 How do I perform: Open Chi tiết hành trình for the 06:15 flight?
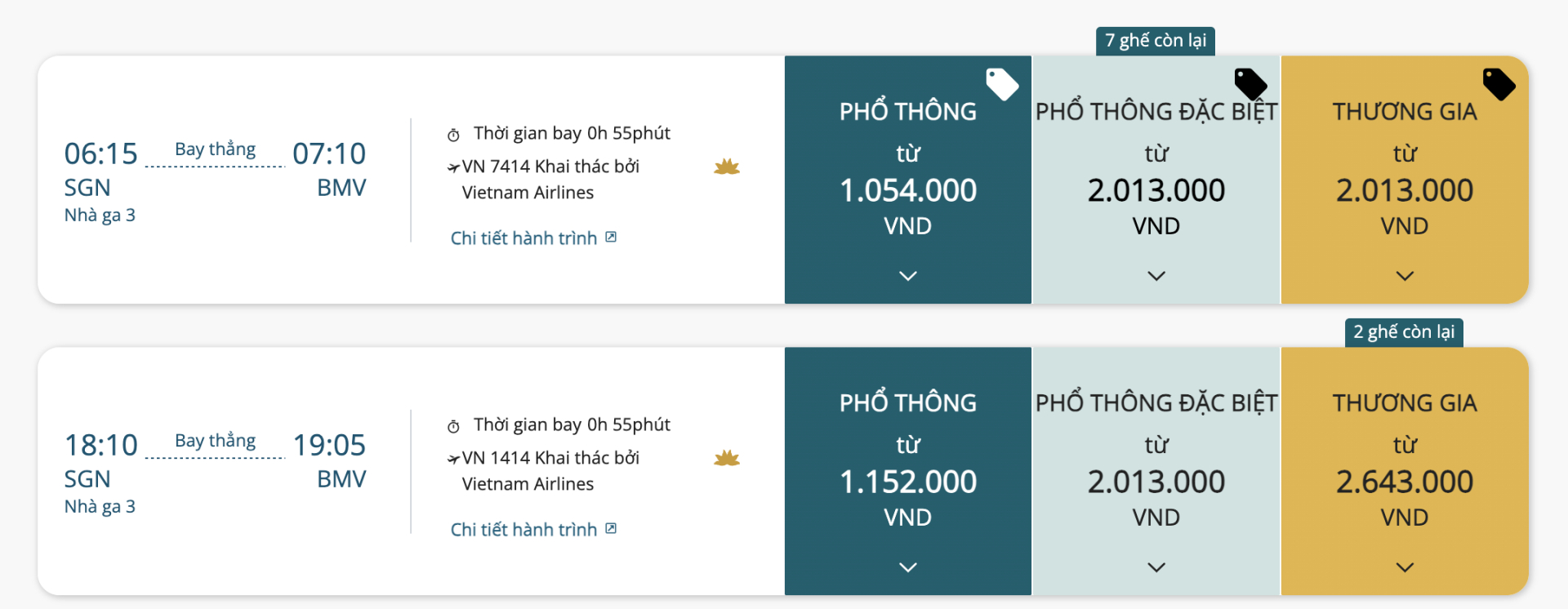pyautogui.click(x=527, y=237)
